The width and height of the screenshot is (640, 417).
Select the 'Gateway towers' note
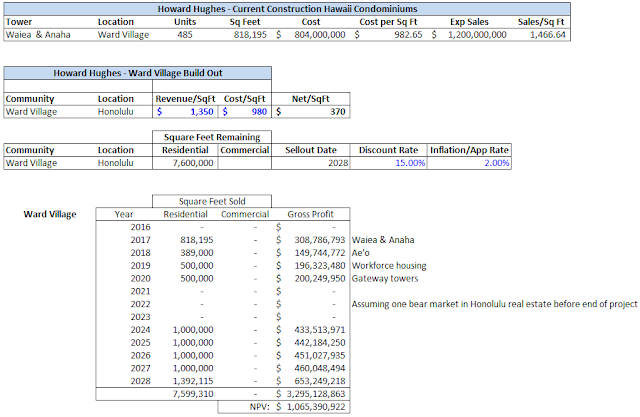[385, 278]
